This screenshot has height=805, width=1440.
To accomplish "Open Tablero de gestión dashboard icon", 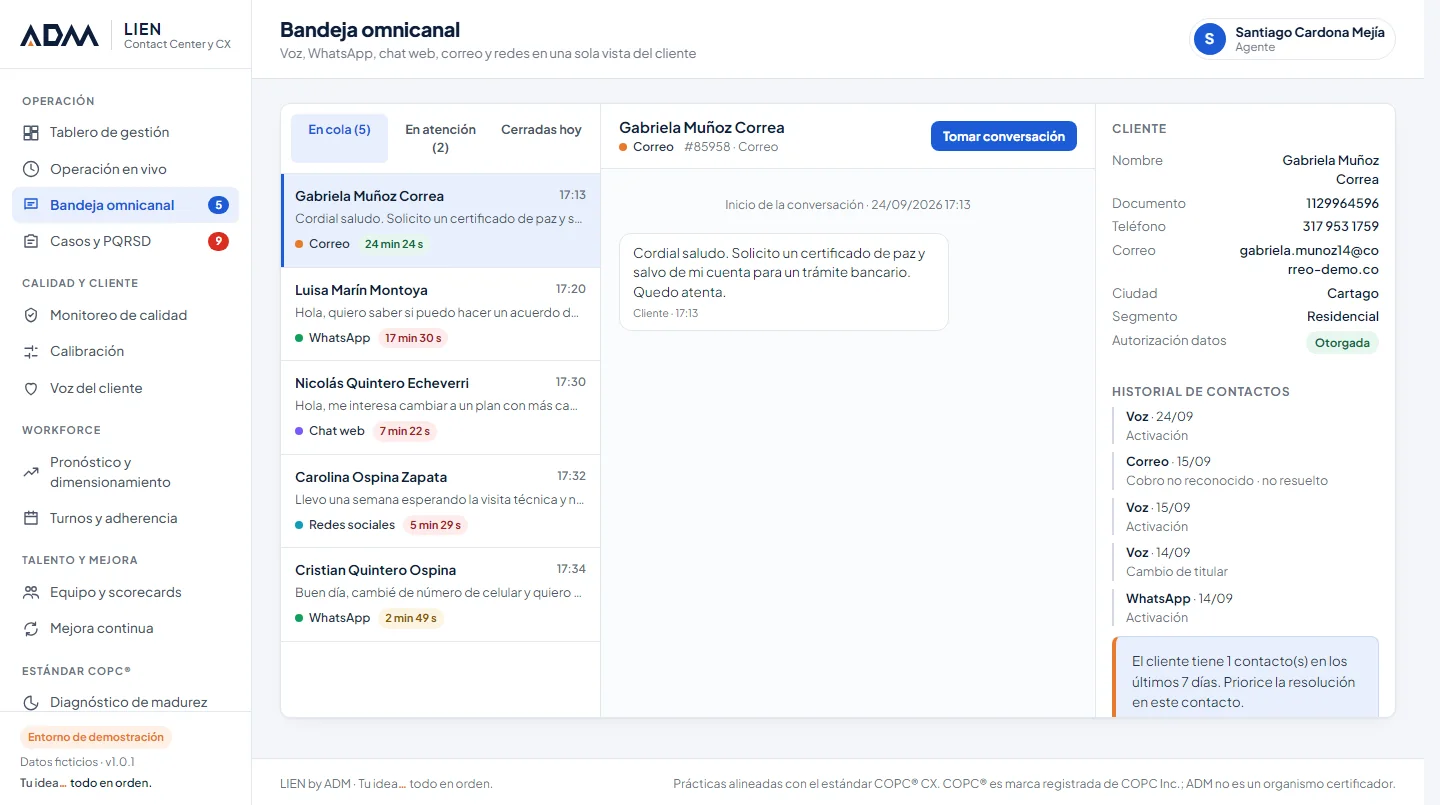I will (31, 133).
